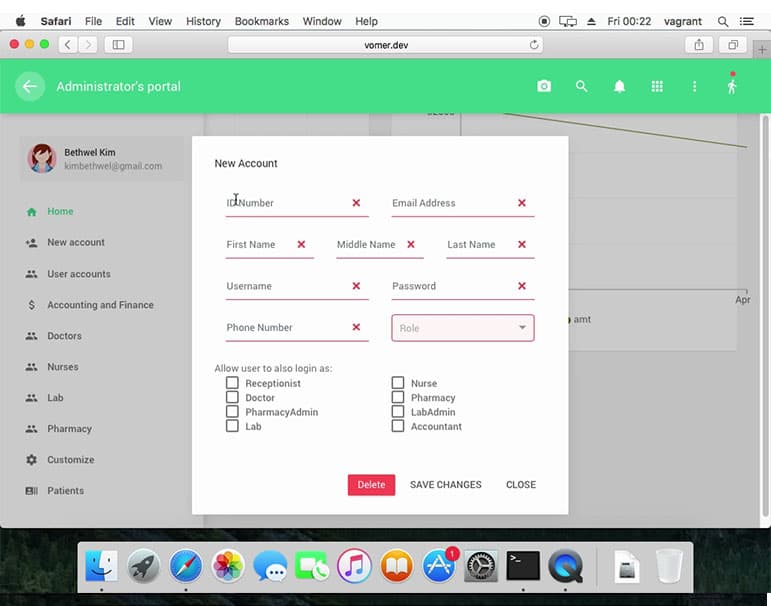Open Accounting and Finance in sidebar

tap(100, 305)
